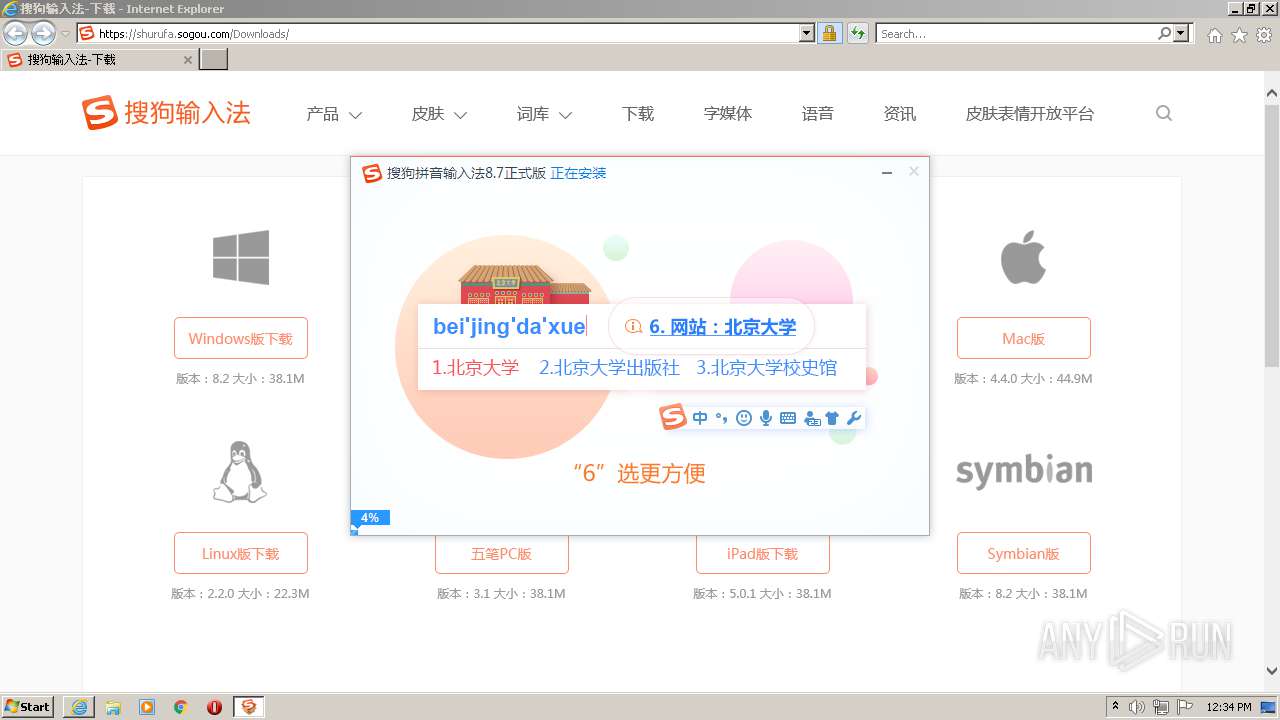The image size is (1280, 720).
Task: Select the 搜狗输入法-下载 browser tab
Action: tap(100, 60)
